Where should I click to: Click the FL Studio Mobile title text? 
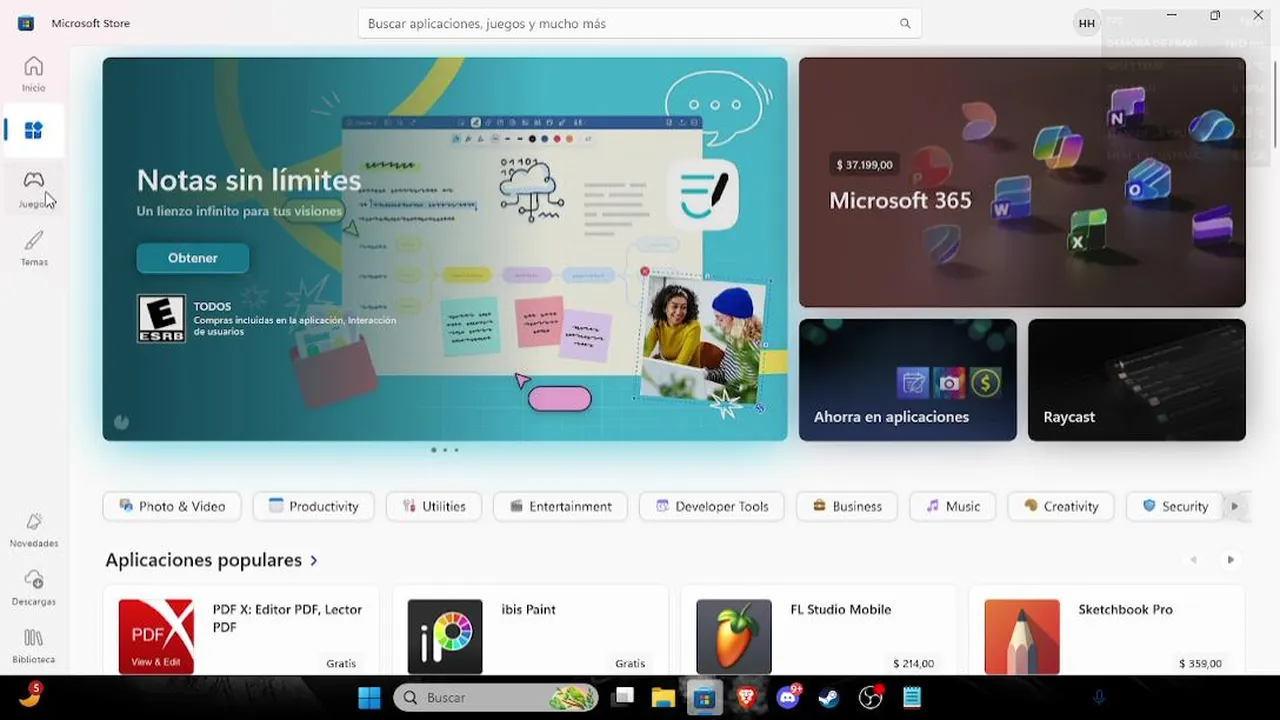(840, 609)
